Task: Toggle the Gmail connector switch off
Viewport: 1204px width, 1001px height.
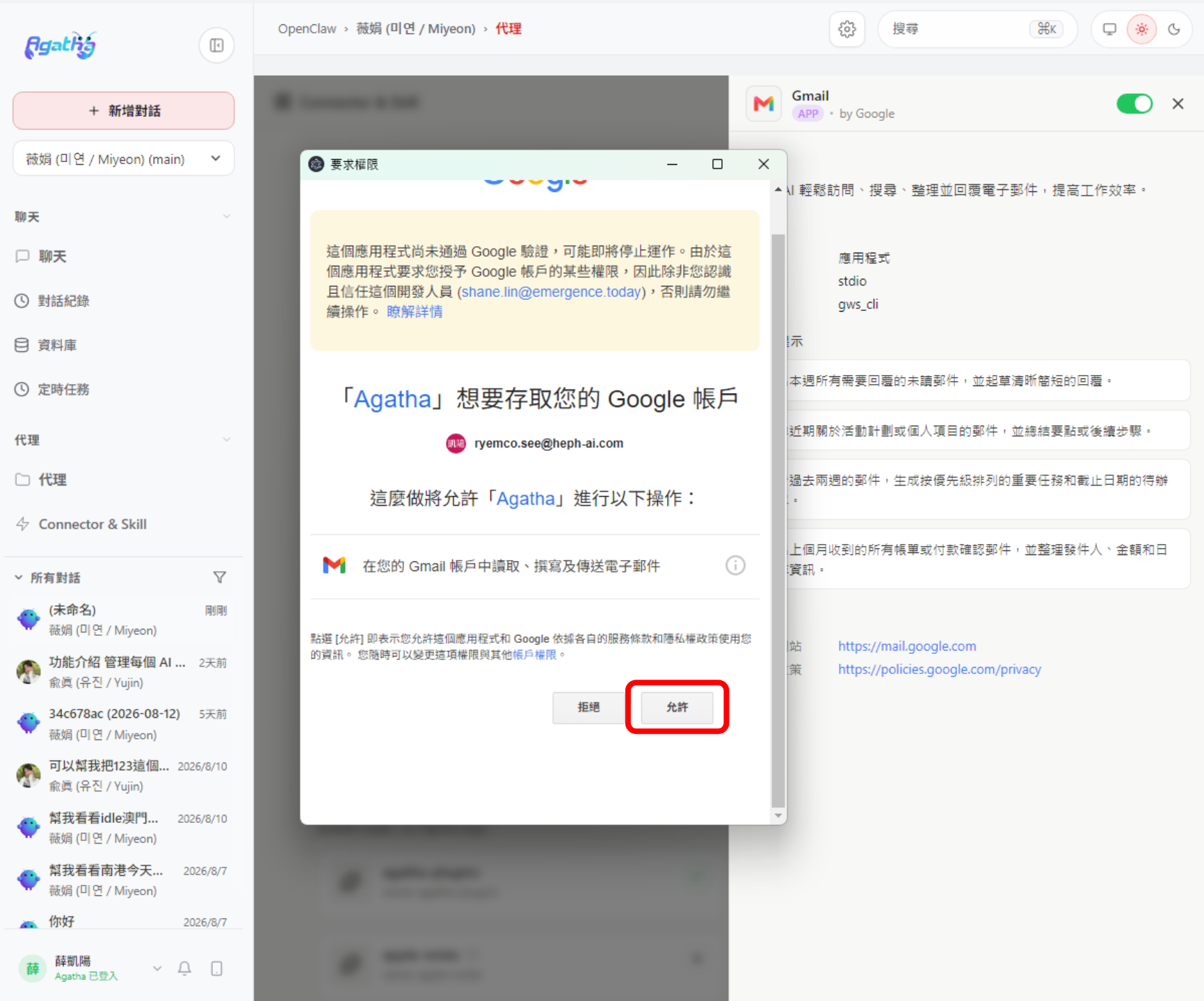Action: point(1134,104)
